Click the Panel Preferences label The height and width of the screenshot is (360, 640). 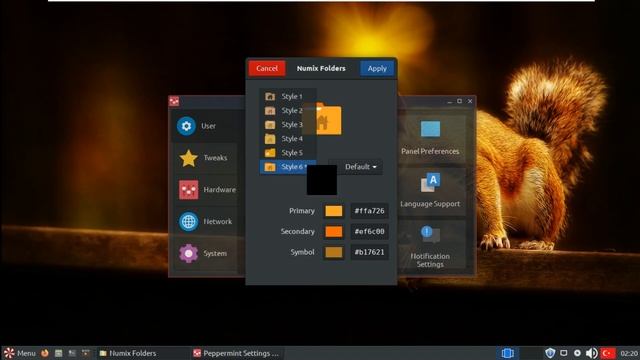coord(430,151)
